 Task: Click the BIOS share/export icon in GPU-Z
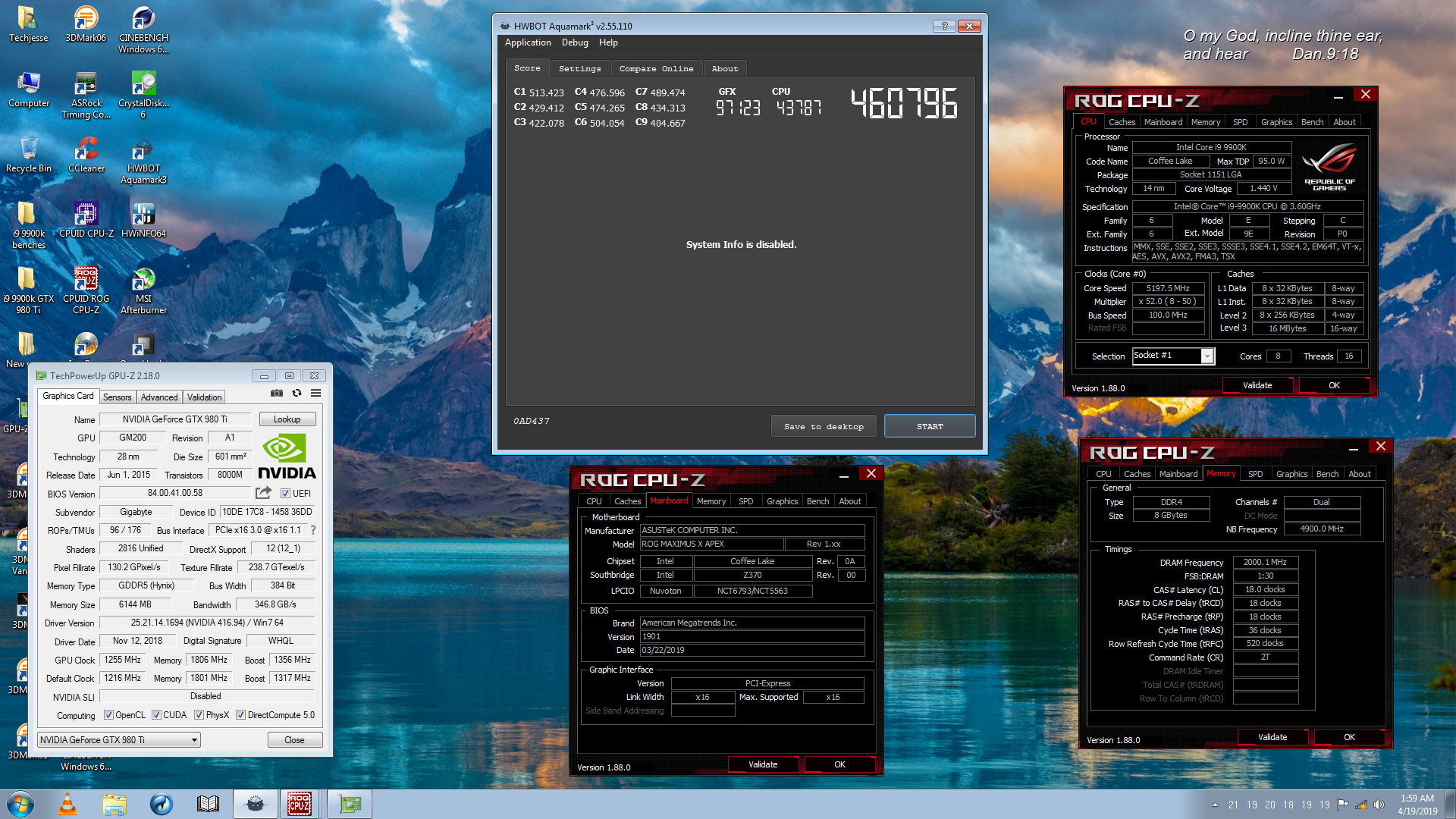click(x=263, y=493)
